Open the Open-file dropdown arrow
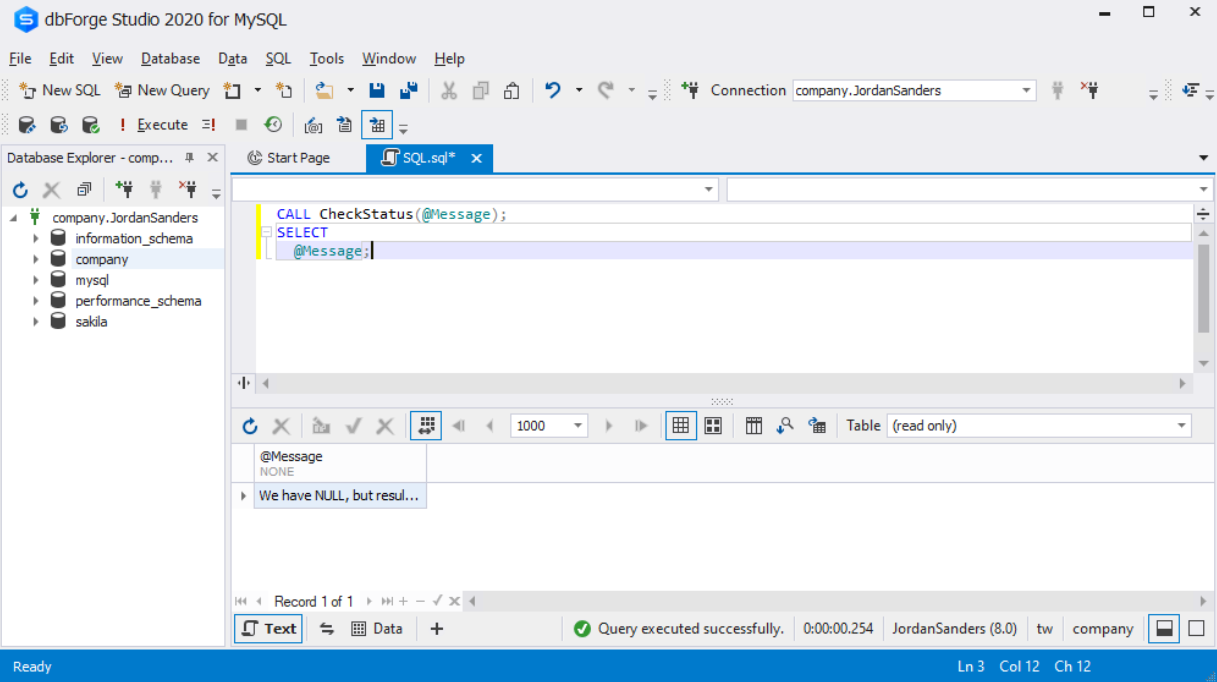Image resolution: width=1217 pixels, height=682 pixels. click(x=350, y=91)
